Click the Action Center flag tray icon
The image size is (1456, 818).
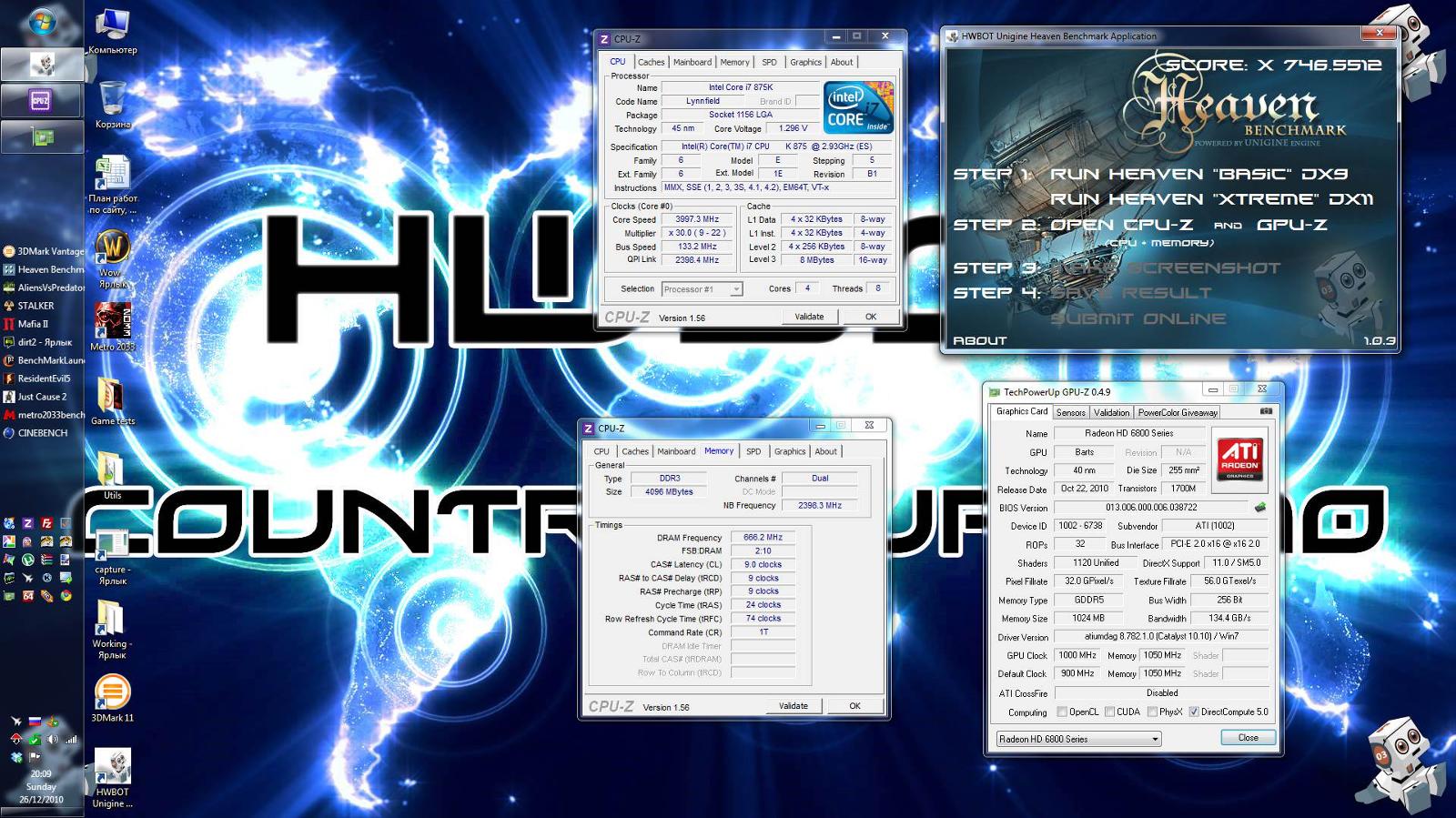(x=35, y=756)
